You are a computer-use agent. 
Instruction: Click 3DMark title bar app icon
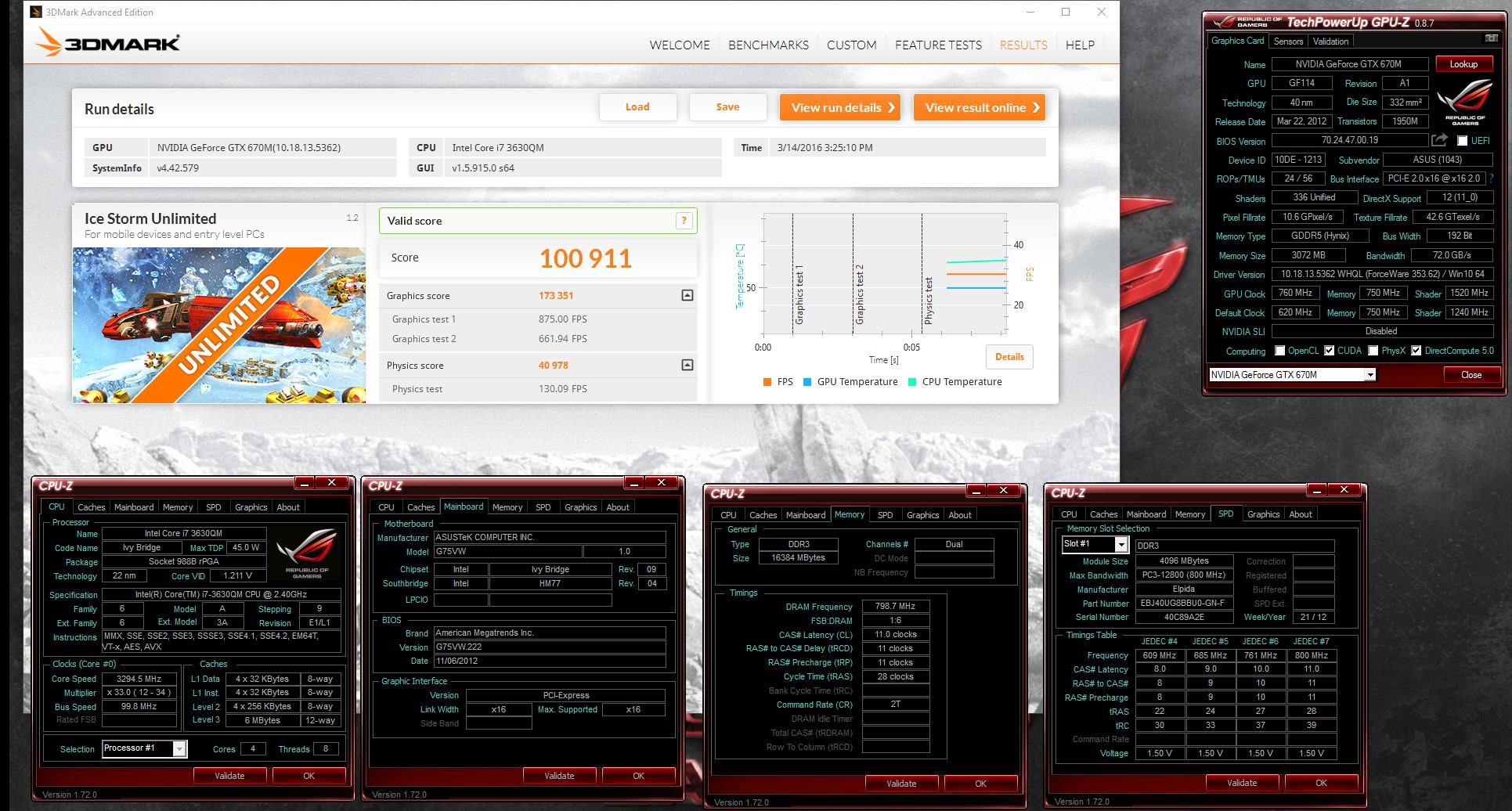[x=36, y=12]
